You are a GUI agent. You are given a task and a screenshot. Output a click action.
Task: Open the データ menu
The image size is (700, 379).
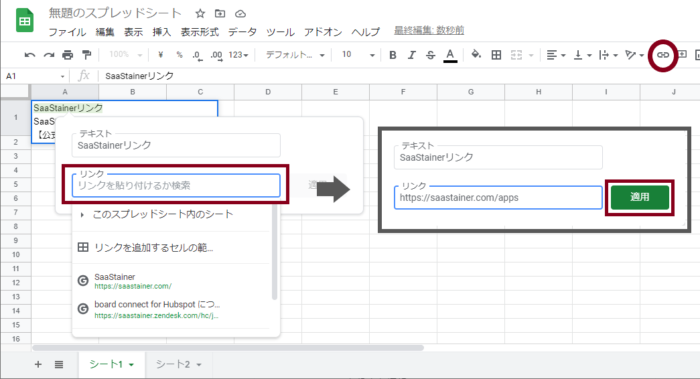click(242, 32)
